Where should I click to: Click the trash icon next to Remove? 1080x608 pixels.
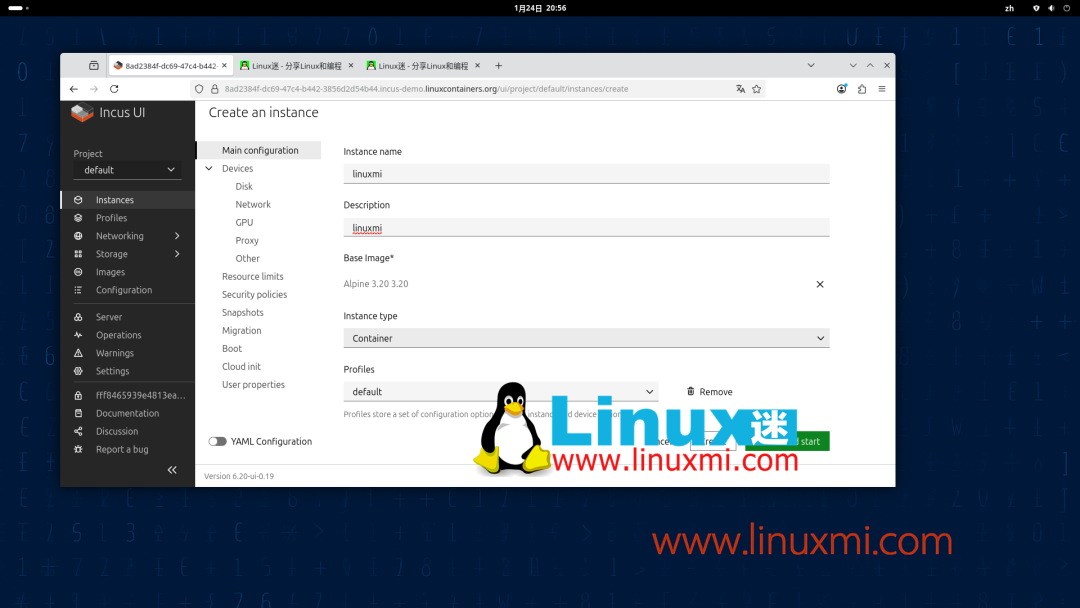[x=690, y=391]
